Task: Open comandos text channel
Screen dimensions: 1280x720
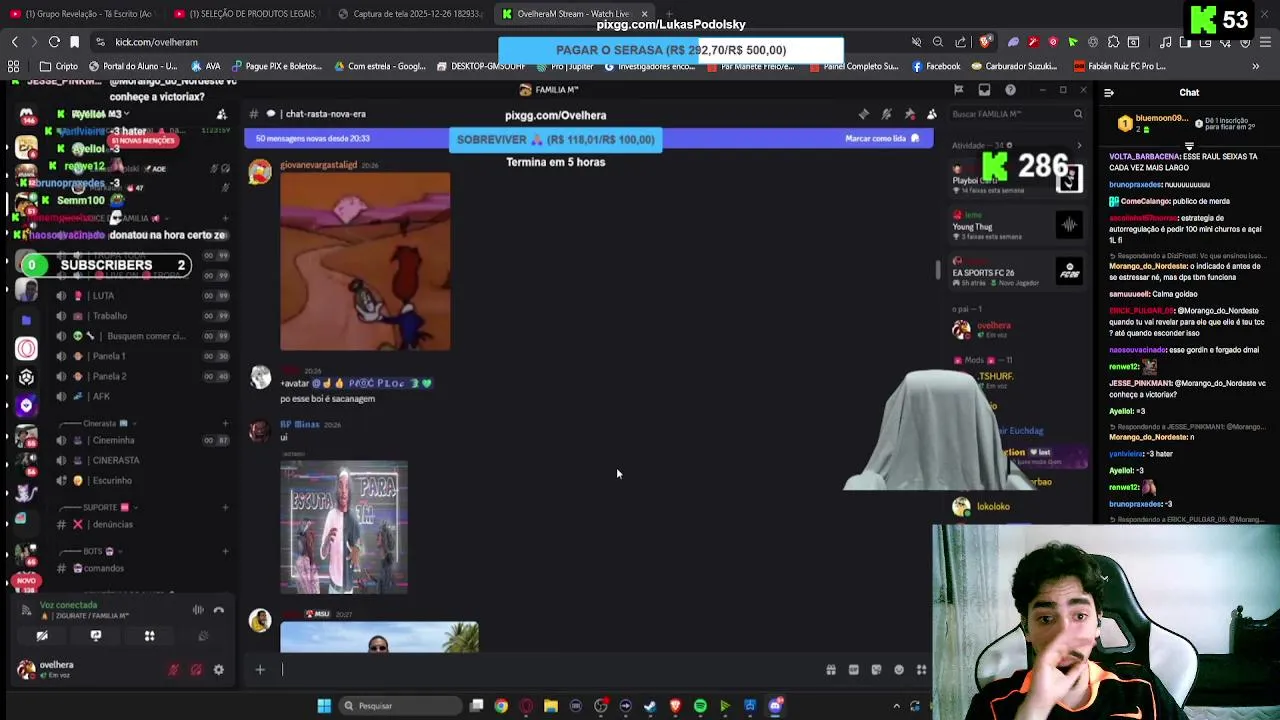Action: [140, 568]
